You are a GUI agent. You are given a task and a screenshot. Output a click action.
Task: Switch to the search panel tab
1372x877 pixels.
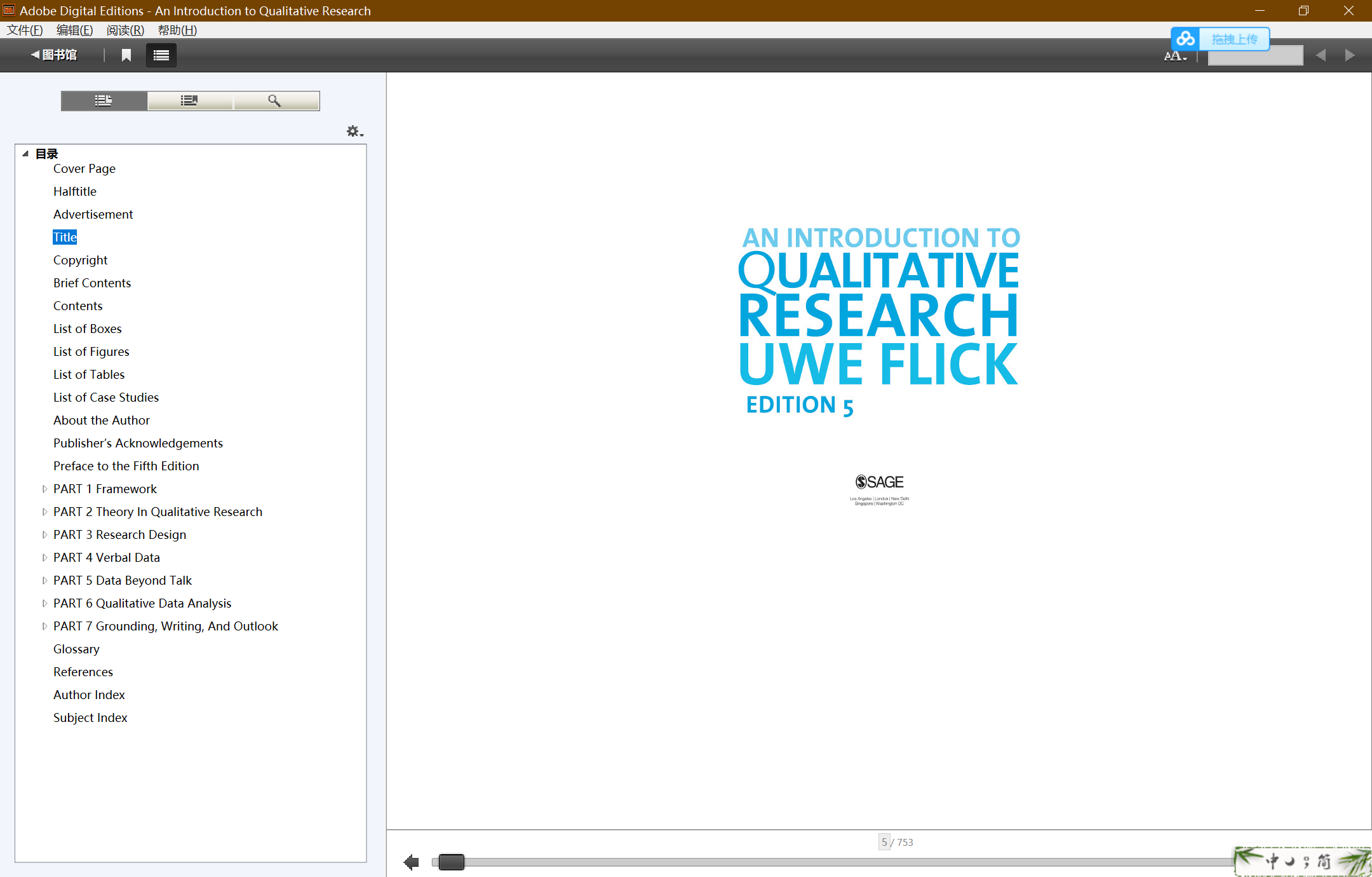[276, 100]
